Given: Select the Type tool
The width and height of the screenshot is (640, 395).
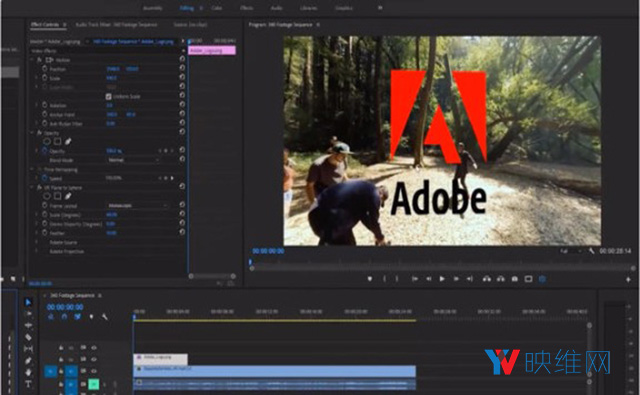Looking at the screenshot, I should pos(28,384).
